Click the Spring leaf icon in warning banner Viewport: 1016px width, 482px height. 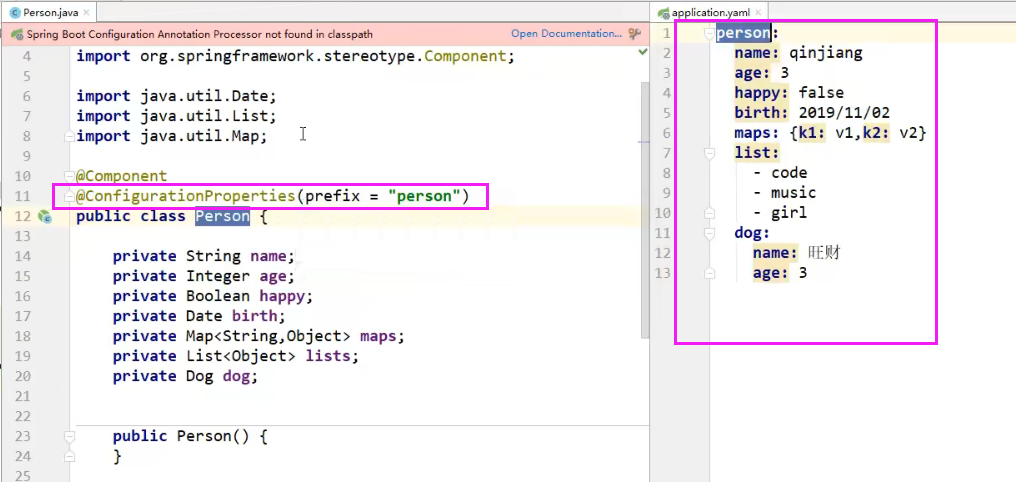tap(17, 34)
